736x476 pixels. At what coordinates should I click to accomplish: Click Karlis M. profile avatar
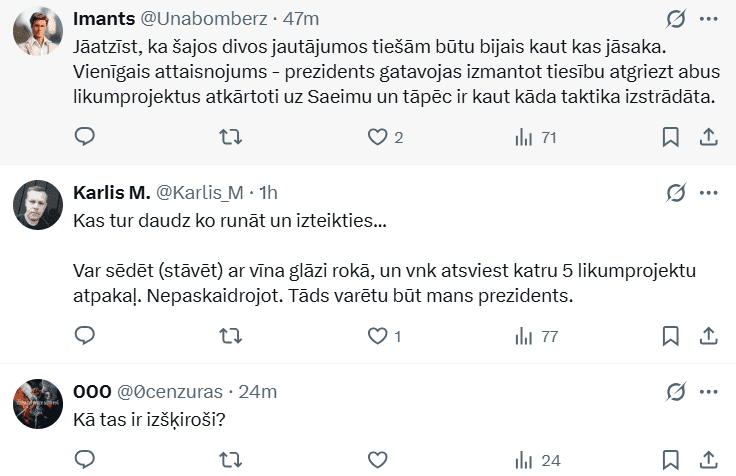(x=38, y=205)
